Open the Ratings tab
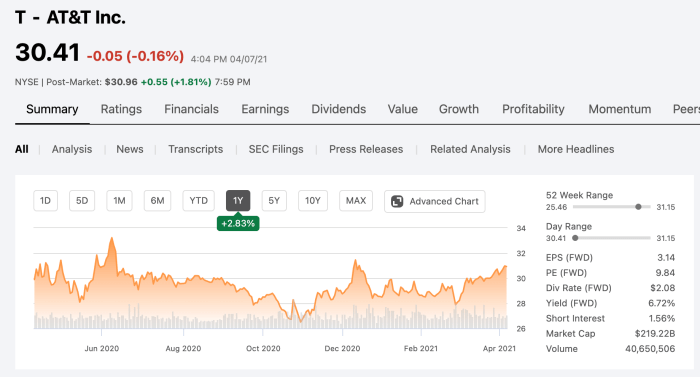Screen dimensions: 700x377 click(x=121, y=109)
